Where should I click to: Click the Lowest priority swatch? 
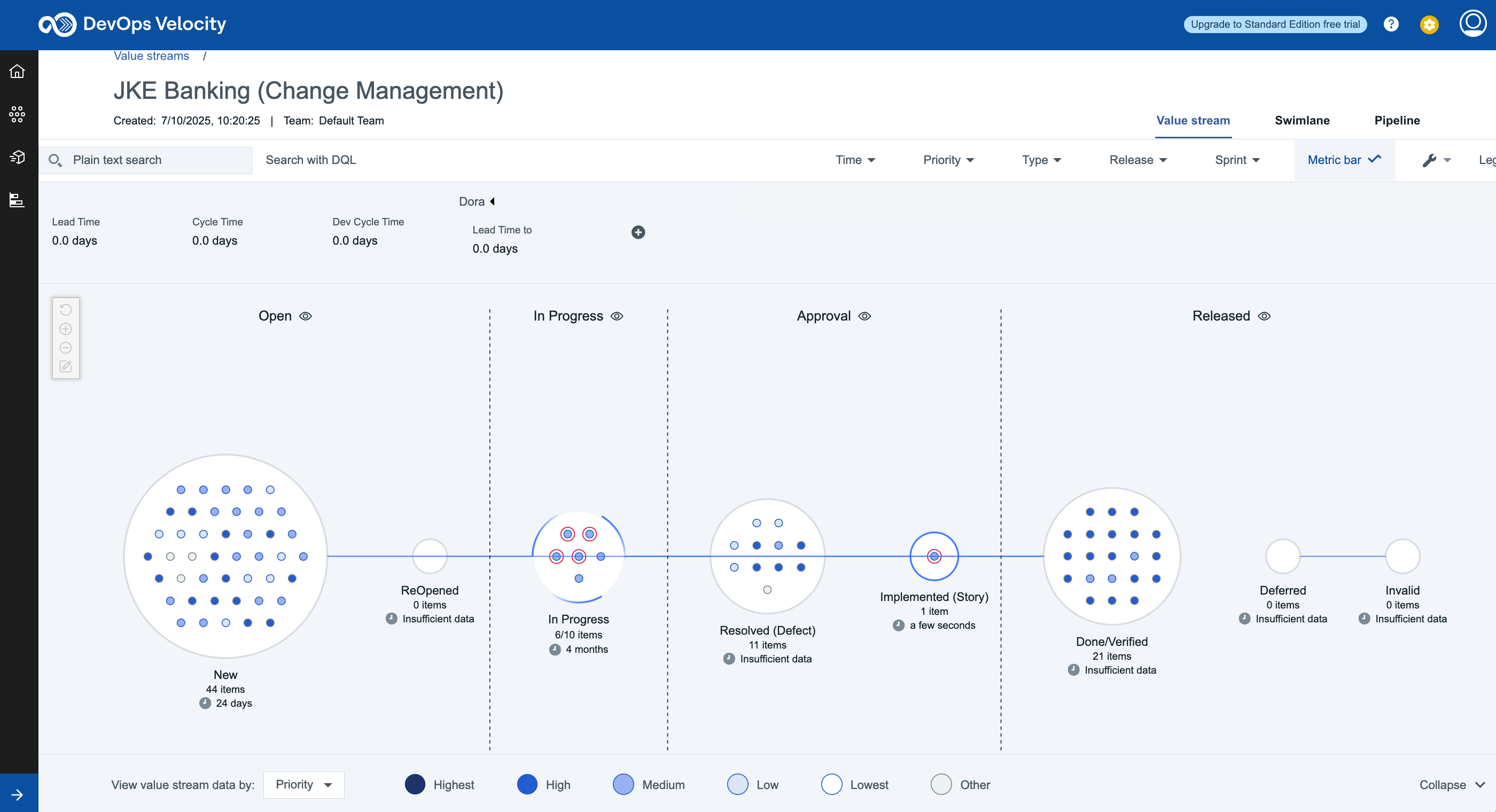point(832,785)
